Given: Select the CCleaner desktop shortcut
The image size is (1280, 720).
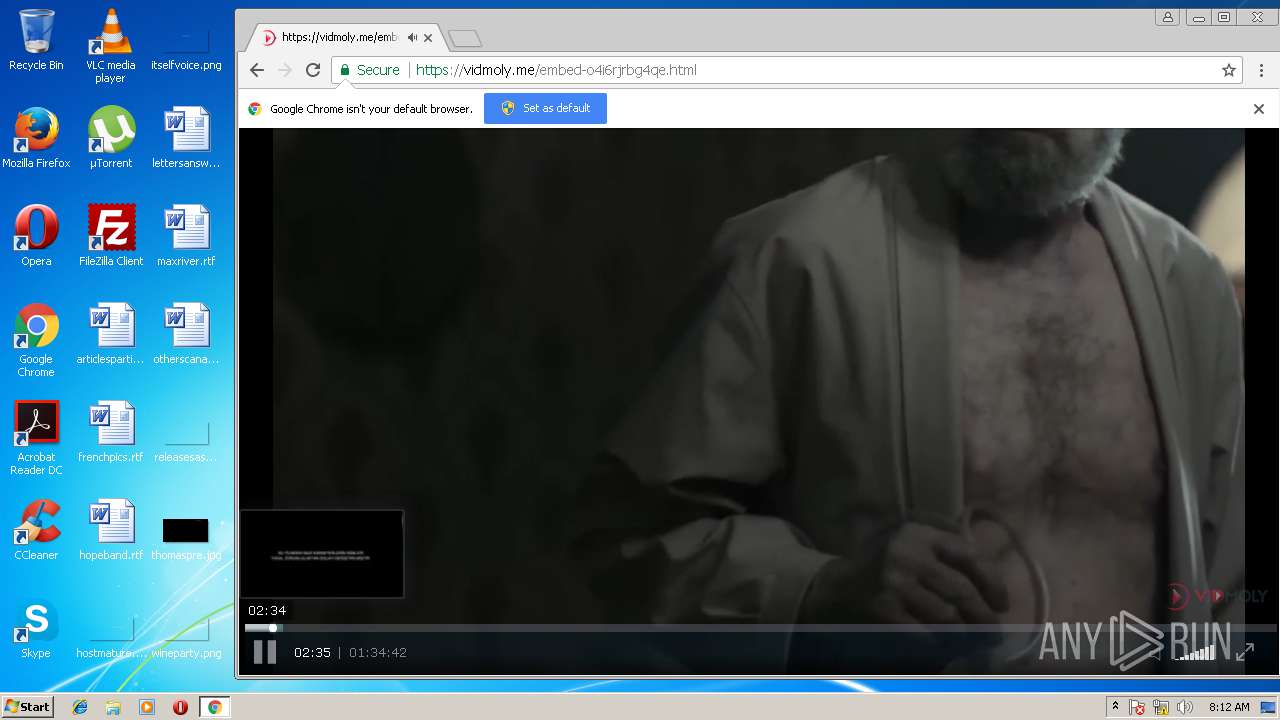Looking at the screenshot, I should pyautogui.click(x=36, y=530).
